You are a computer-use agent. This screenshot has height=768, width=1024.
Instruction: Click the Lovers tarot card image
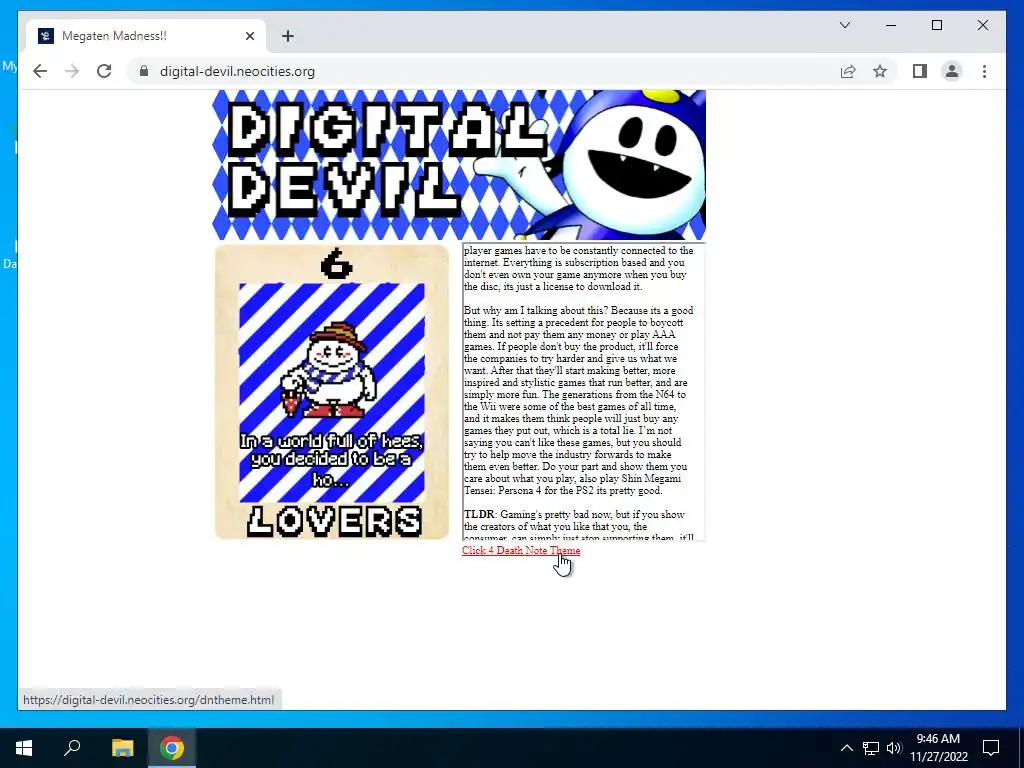point(332,392)
